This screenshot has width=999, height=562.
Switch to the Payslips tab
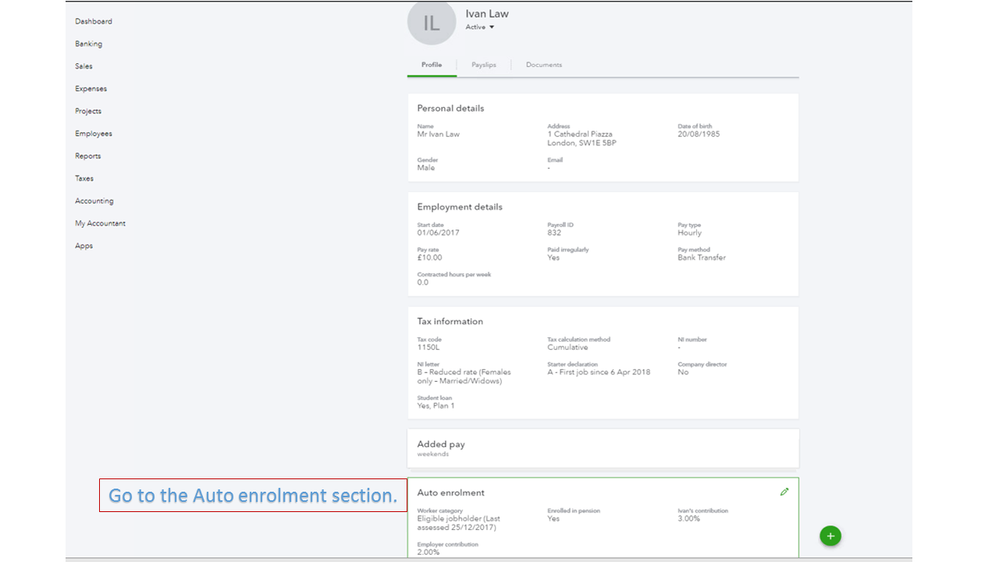click(x=484, y=65)
